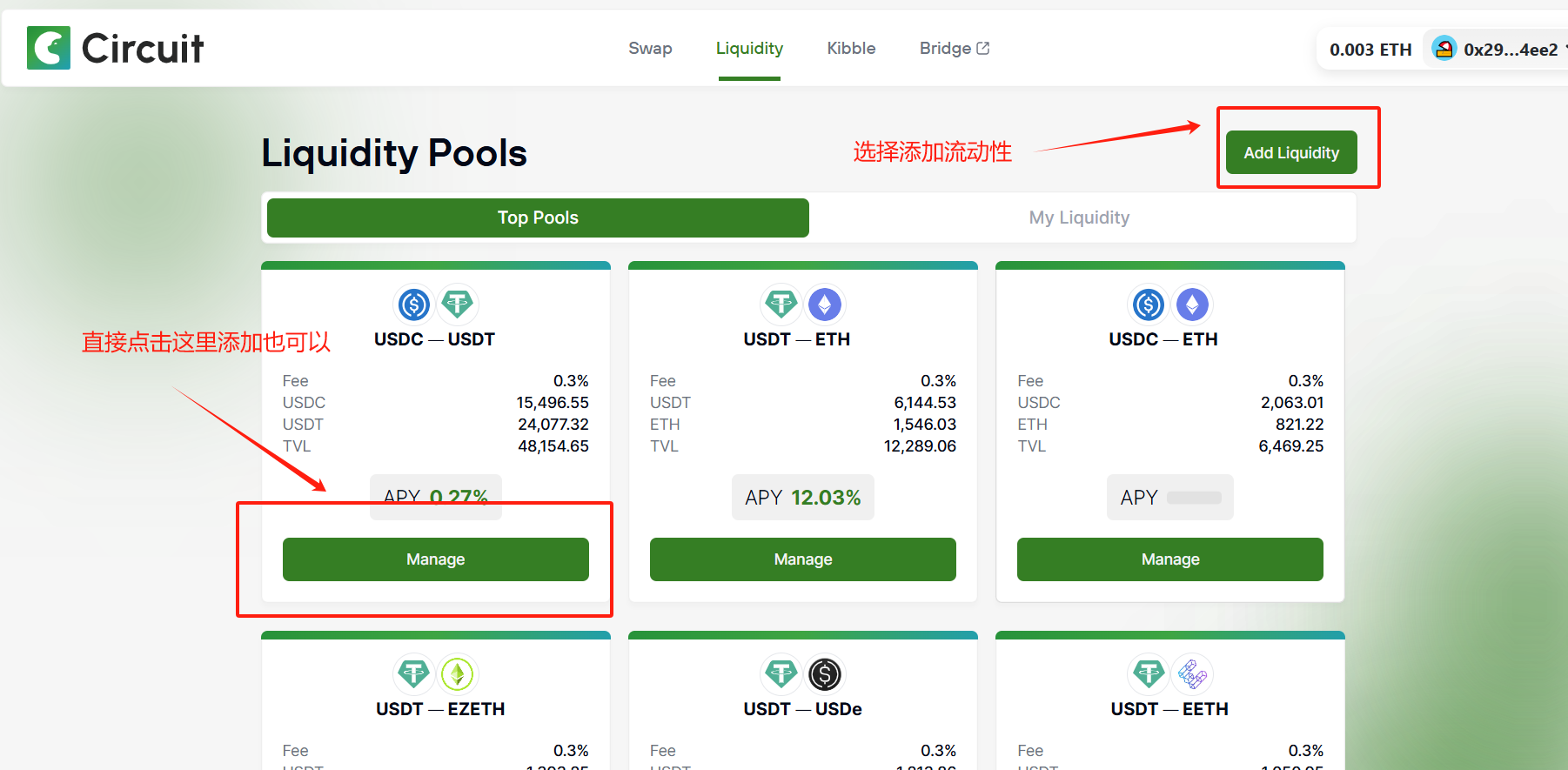Open the Bridge external link
Screen dimensions: 1568x770
[x=955, y=48]
